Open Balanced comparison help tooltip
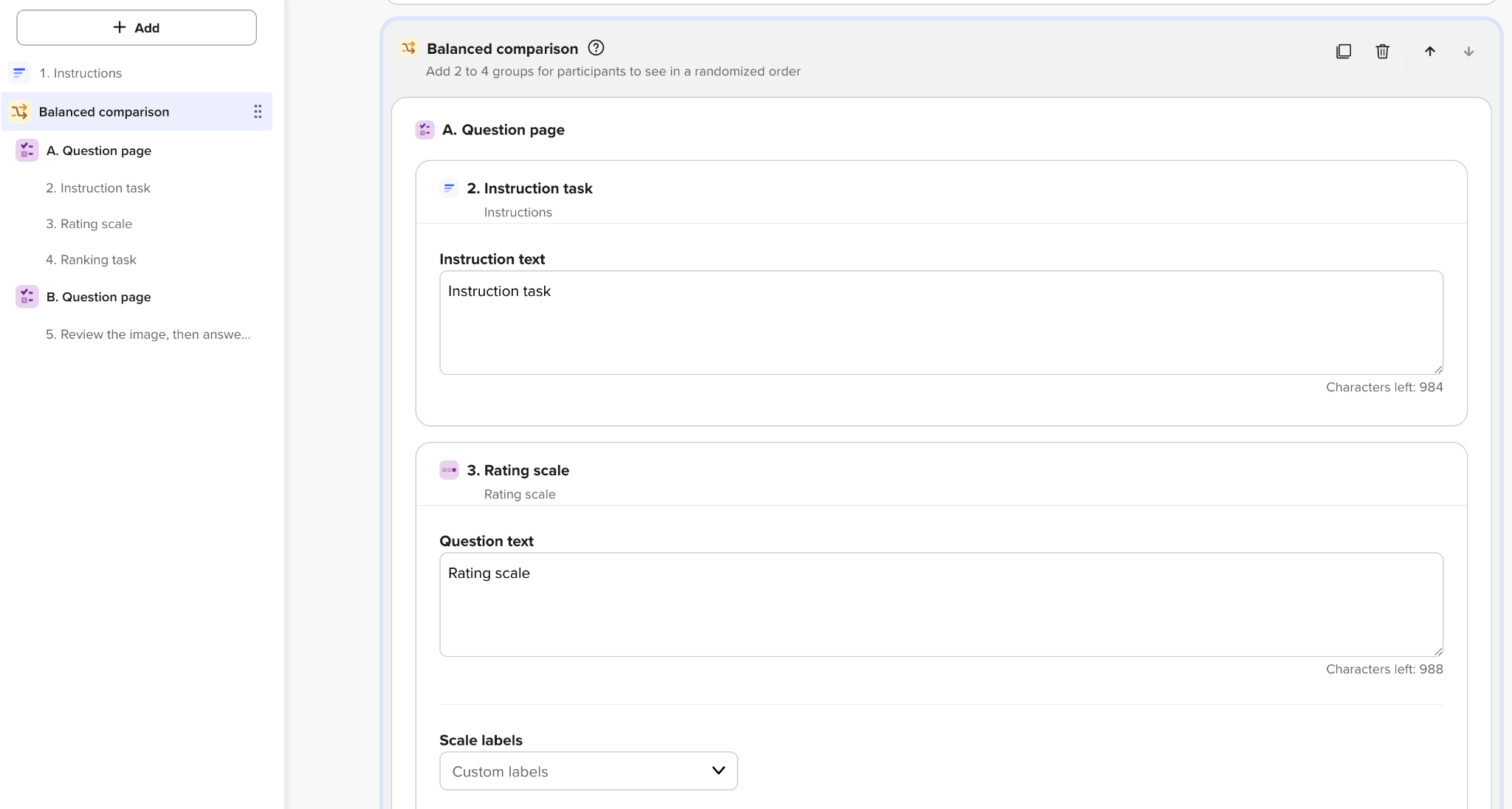 pyautogui.click(x=596, y=48)
